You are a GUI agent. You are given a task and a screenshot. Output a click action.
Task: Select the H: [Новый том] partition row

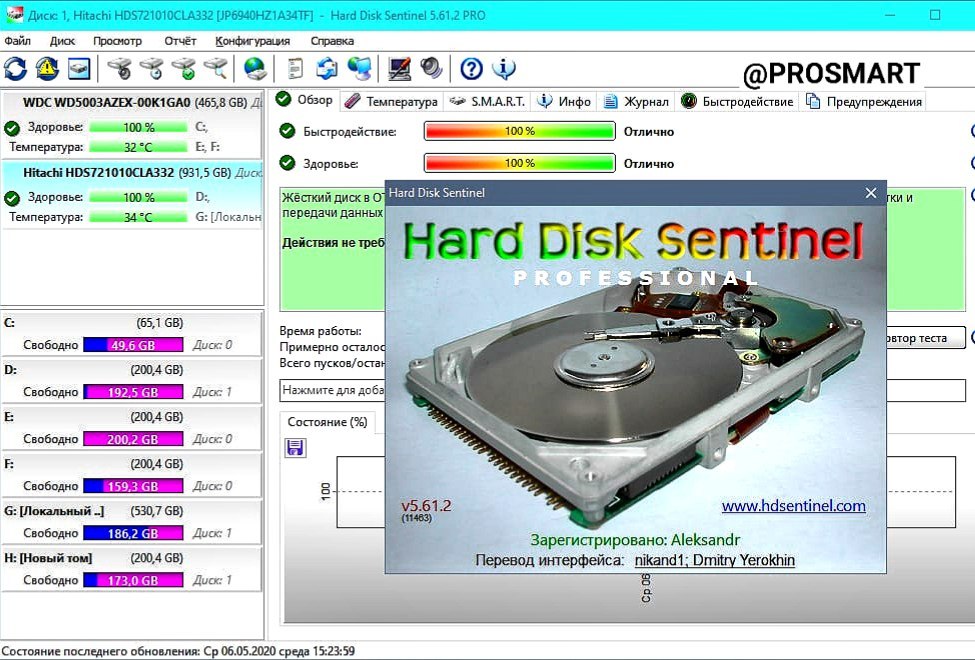pyautogui.click(x=132, y=569)
